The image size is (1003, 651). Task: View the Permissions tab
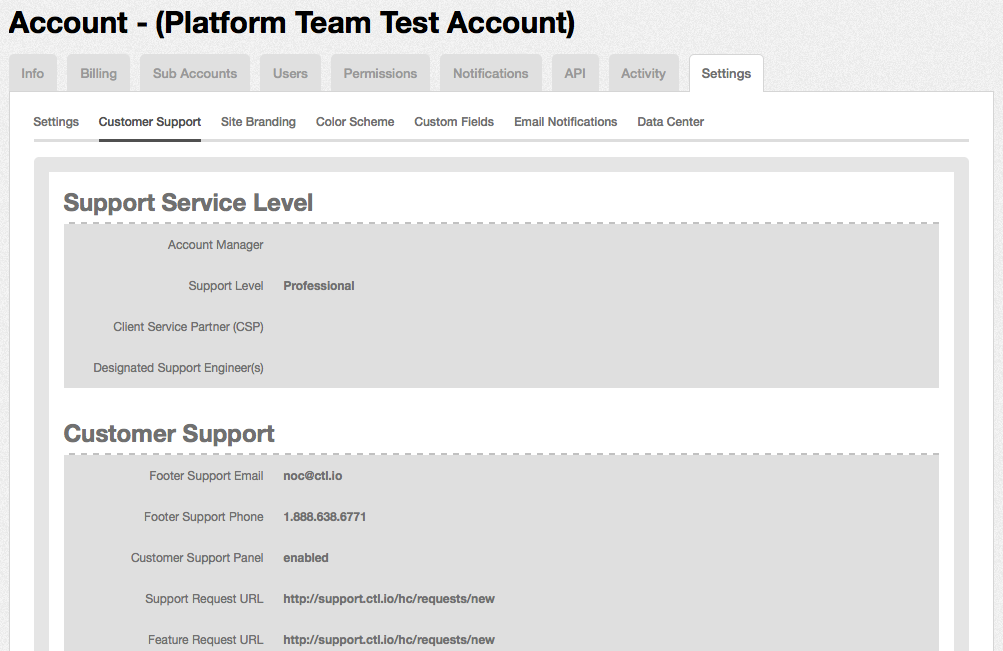point(380,72)
